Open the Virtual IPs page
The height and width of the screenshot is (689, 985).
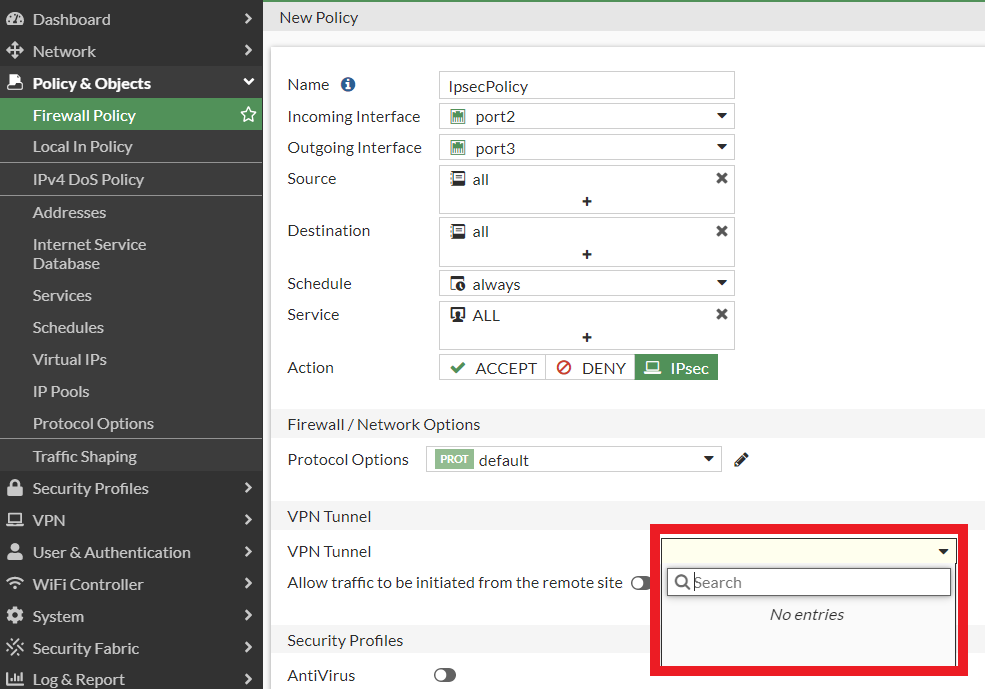[x=70, y=359]
